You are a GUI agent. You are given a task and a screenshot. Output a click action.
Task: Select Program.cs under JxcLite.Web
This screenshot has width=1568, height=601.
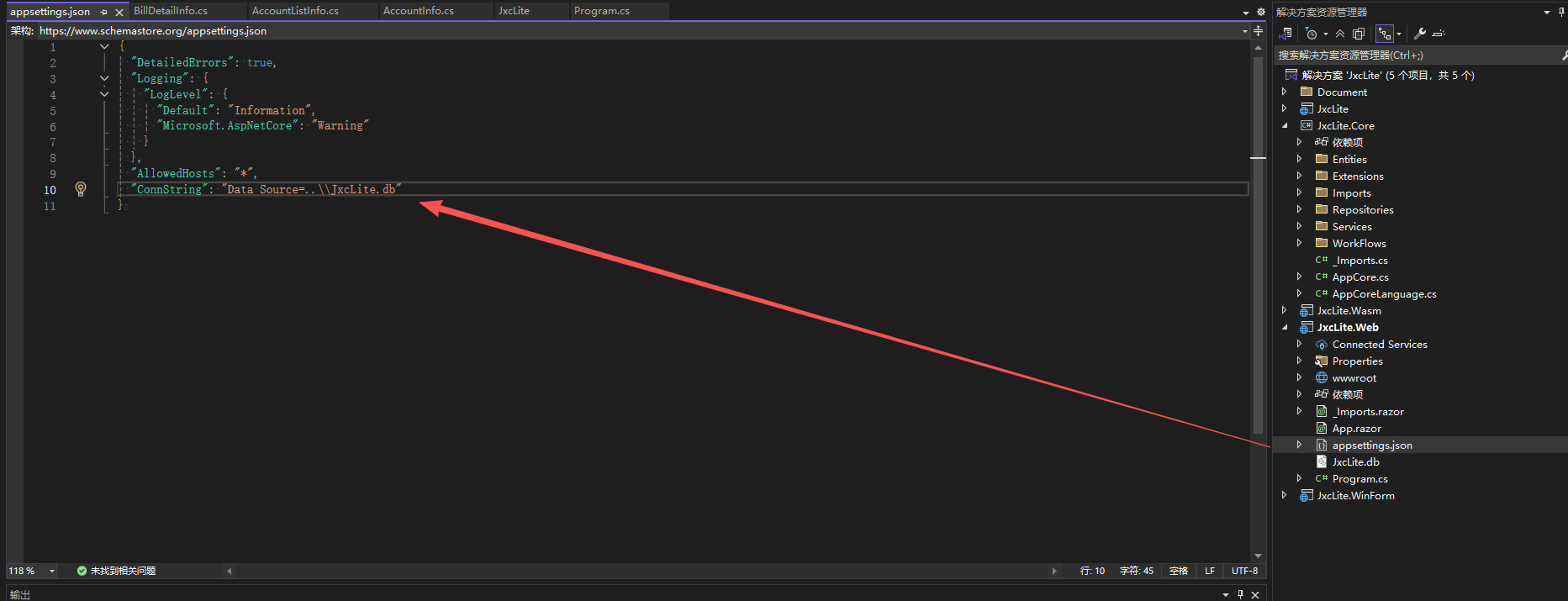coord(1359,478)
